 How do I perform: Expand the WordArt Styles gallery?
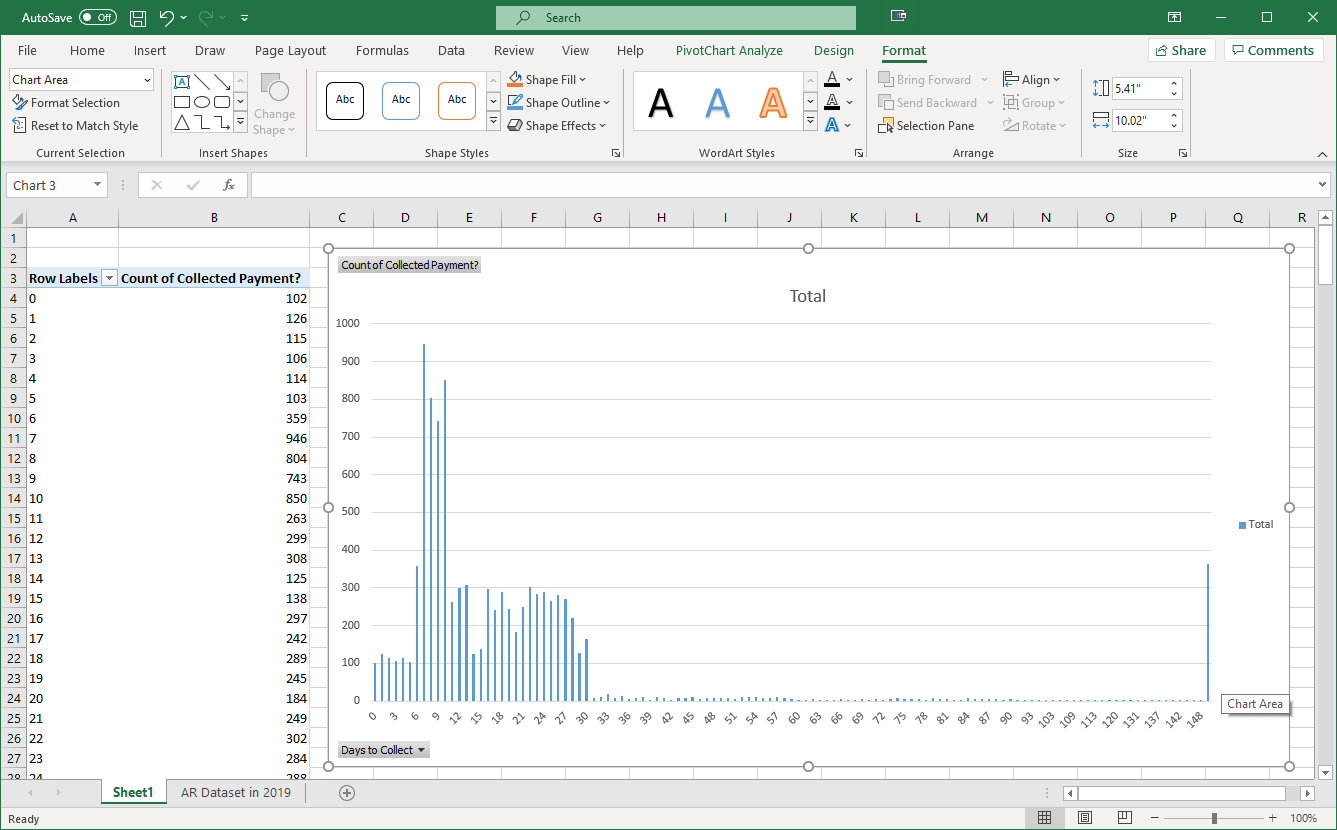point(810,121)
